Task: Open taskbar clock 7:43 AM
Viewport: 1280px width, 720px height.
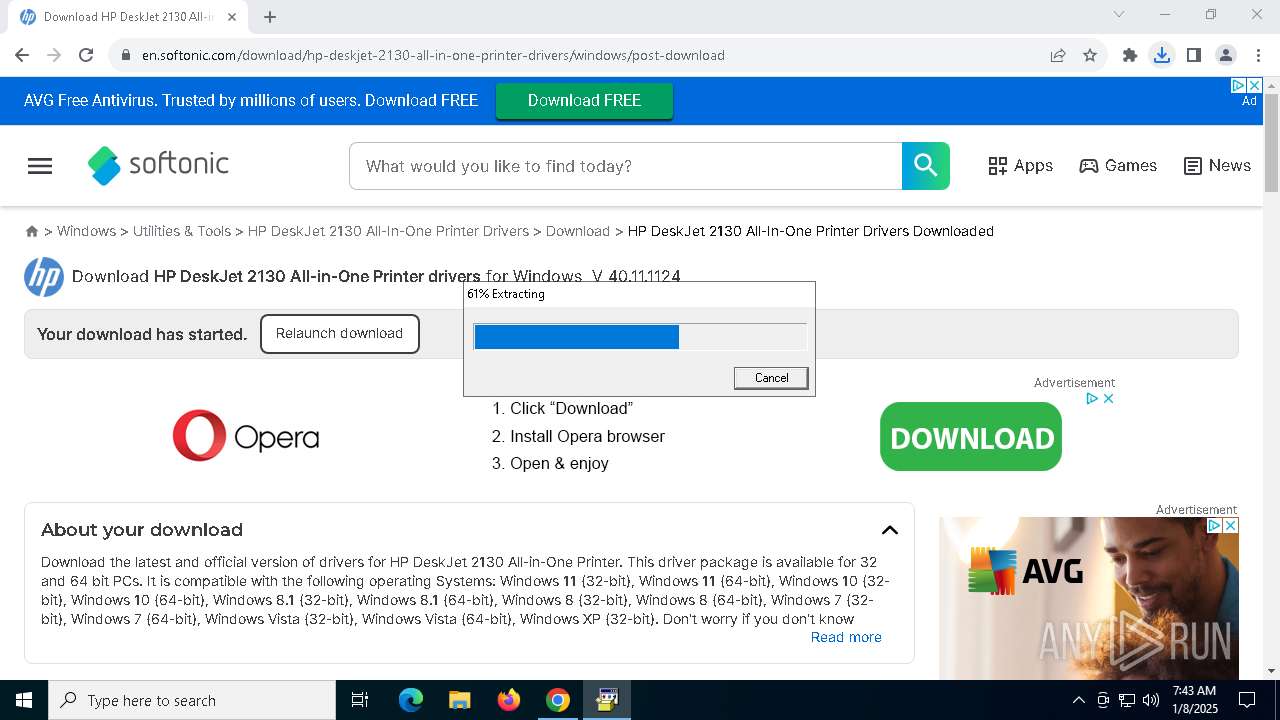Action: point(1194,700)
